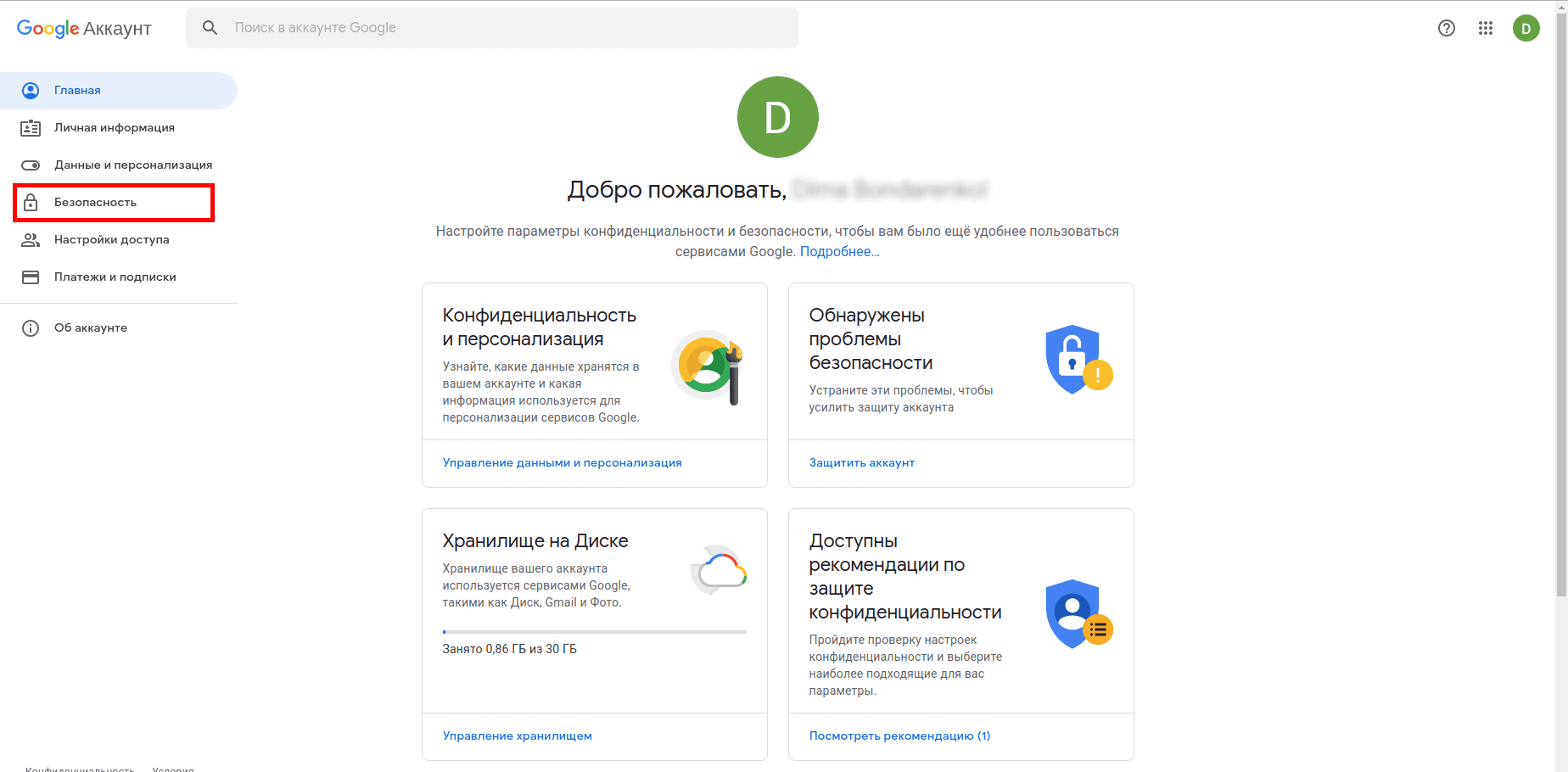The image size is (1568, 772).
Task: Open the Безопасность menu item
Action: pyautogui.click(x=96, y=203)
